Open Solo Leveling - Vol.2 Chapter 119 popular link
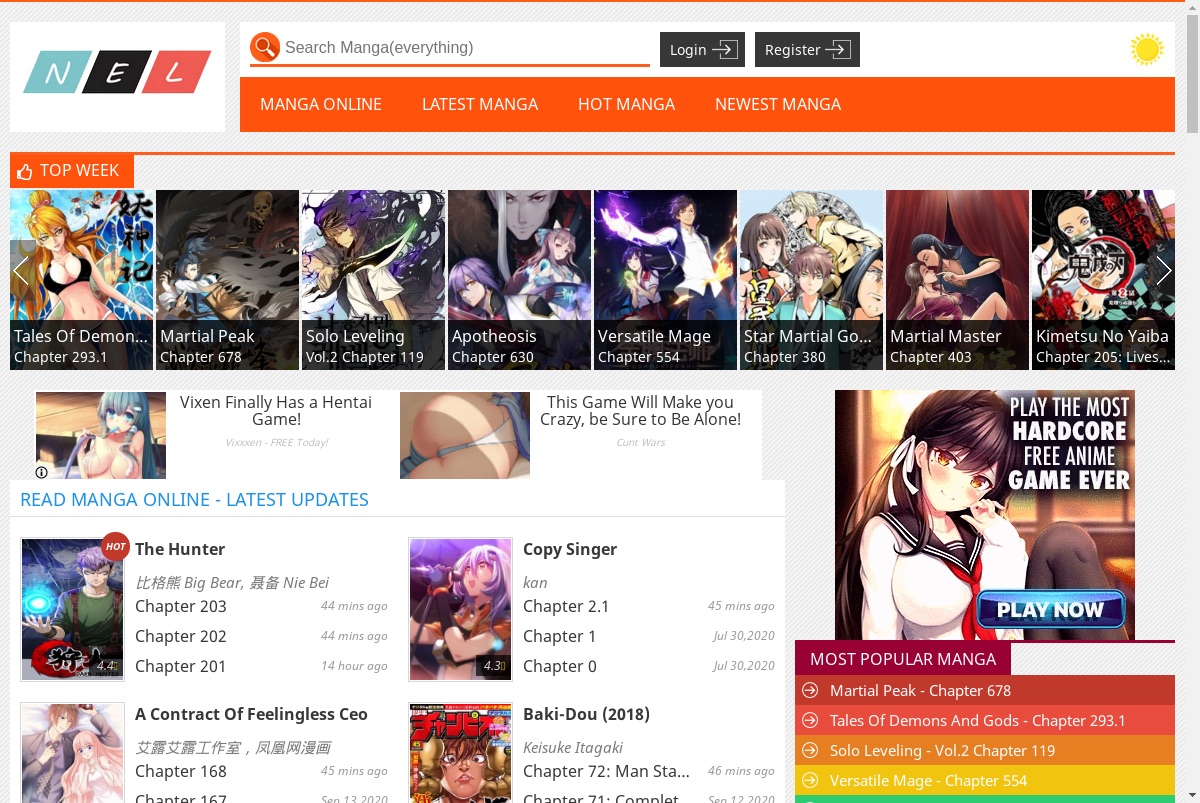The width and height of the screenshot is (1200, 803). (942, 751)
